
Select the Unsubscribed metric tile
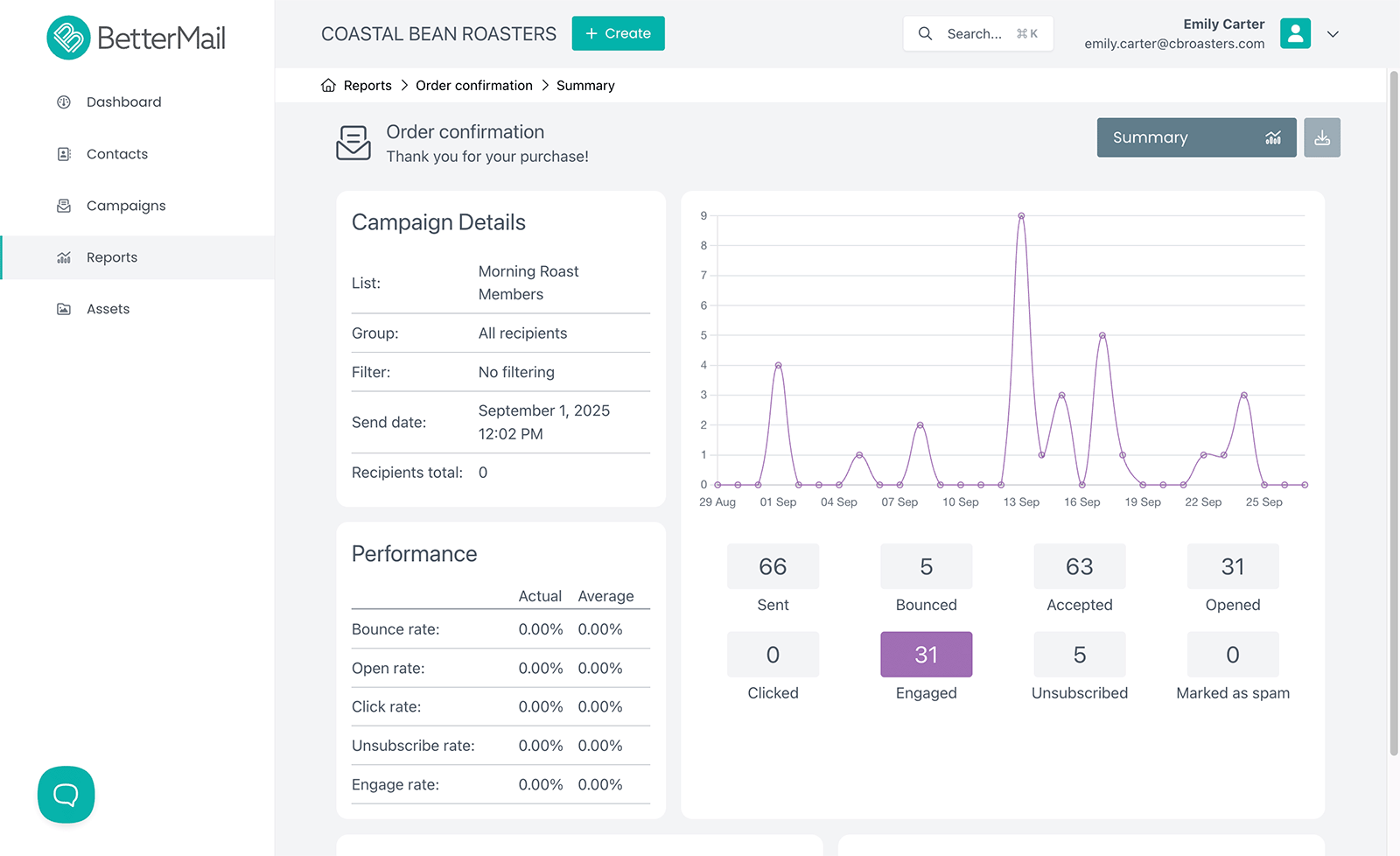(x=1079, y=655)
